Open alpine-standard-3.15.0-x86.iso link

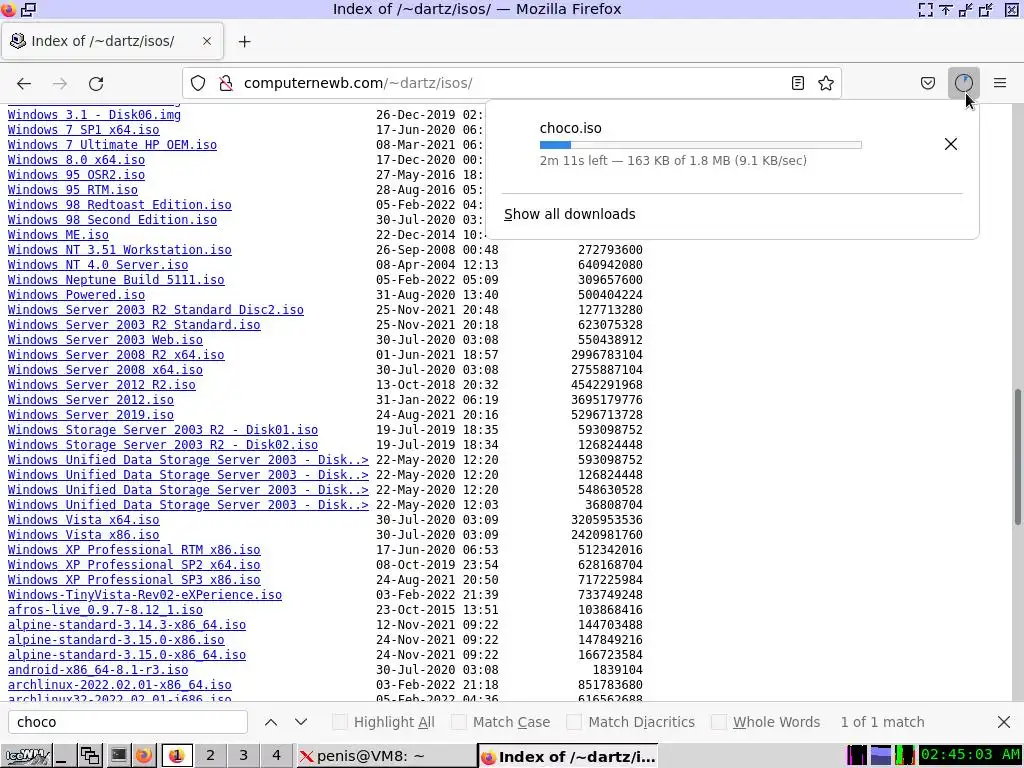click(x=116, y=640)
